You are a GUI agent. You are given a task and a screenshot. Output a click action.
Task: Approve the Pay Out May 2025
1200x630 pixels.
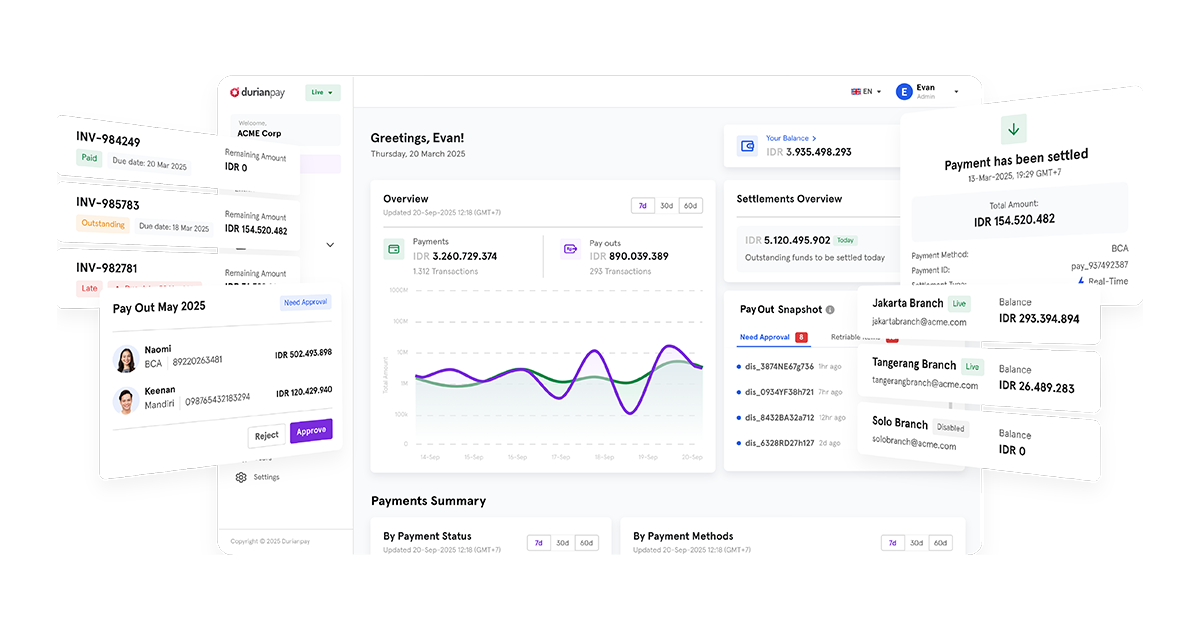pyautogui.click(x=311, y=431)
